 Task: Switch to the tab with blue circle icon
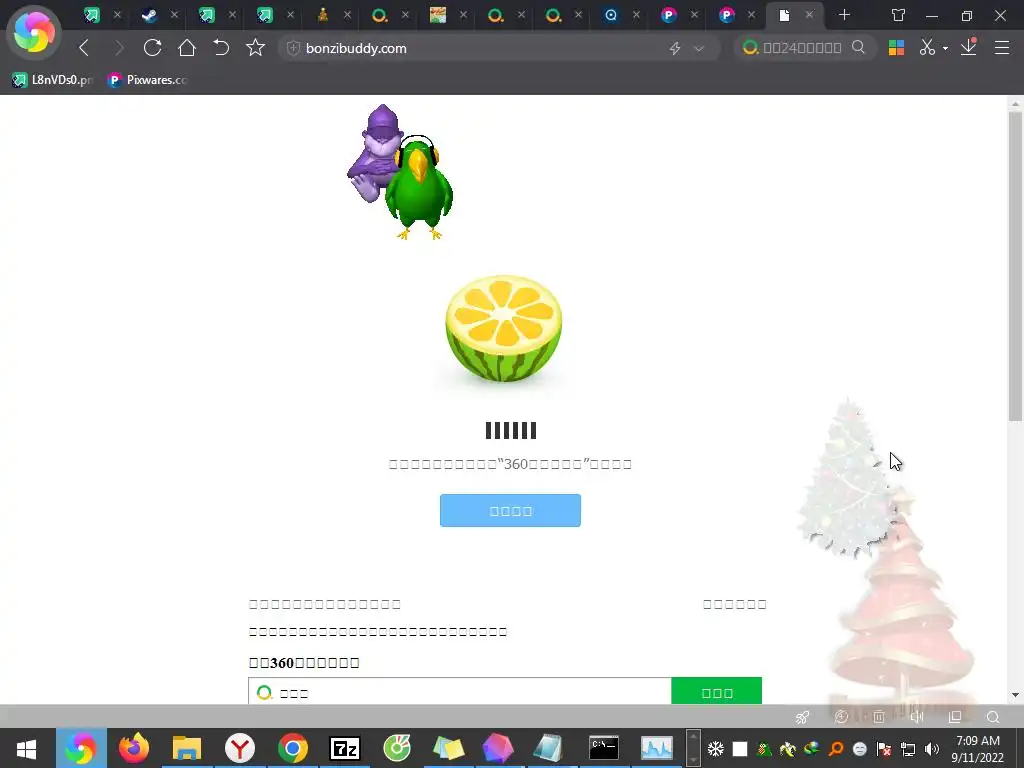click(611, 15)
